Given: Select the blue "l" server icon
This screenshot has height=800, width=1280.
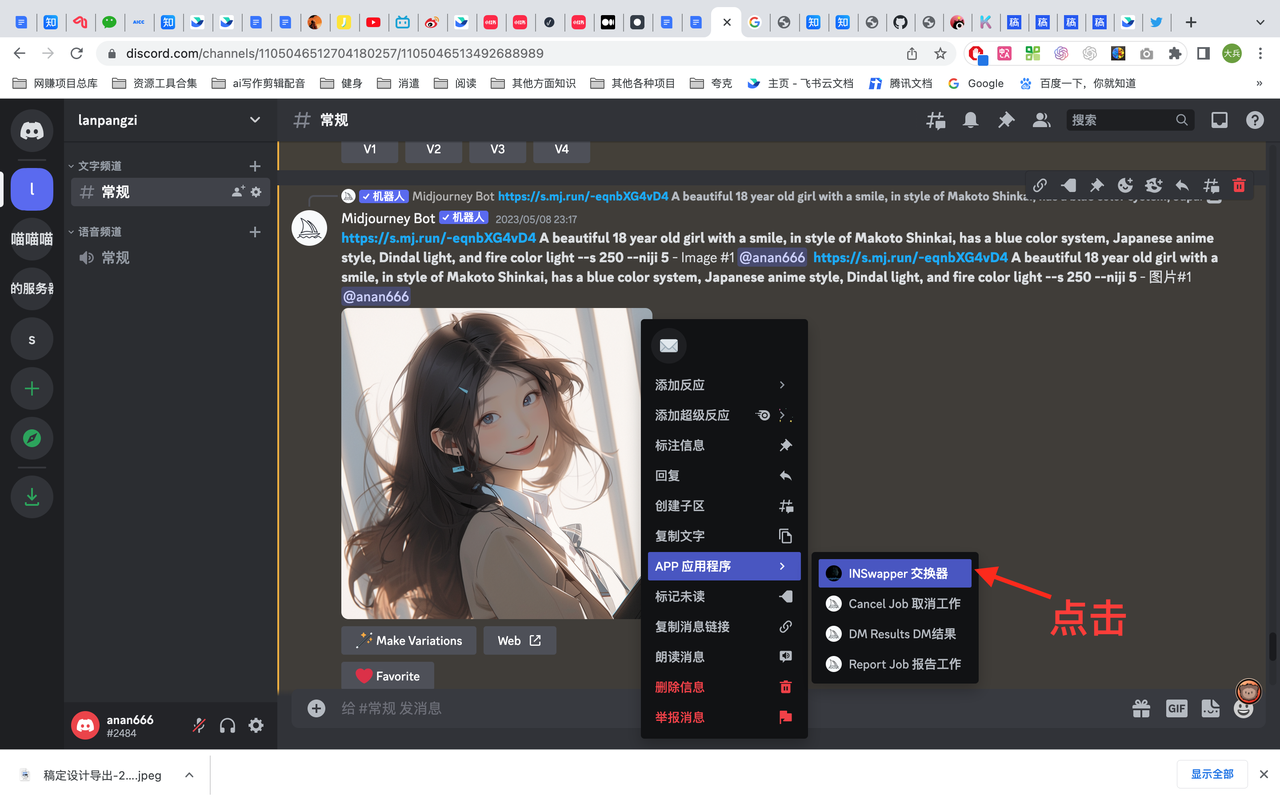Looking at the screenshot, I should point(32,189).
